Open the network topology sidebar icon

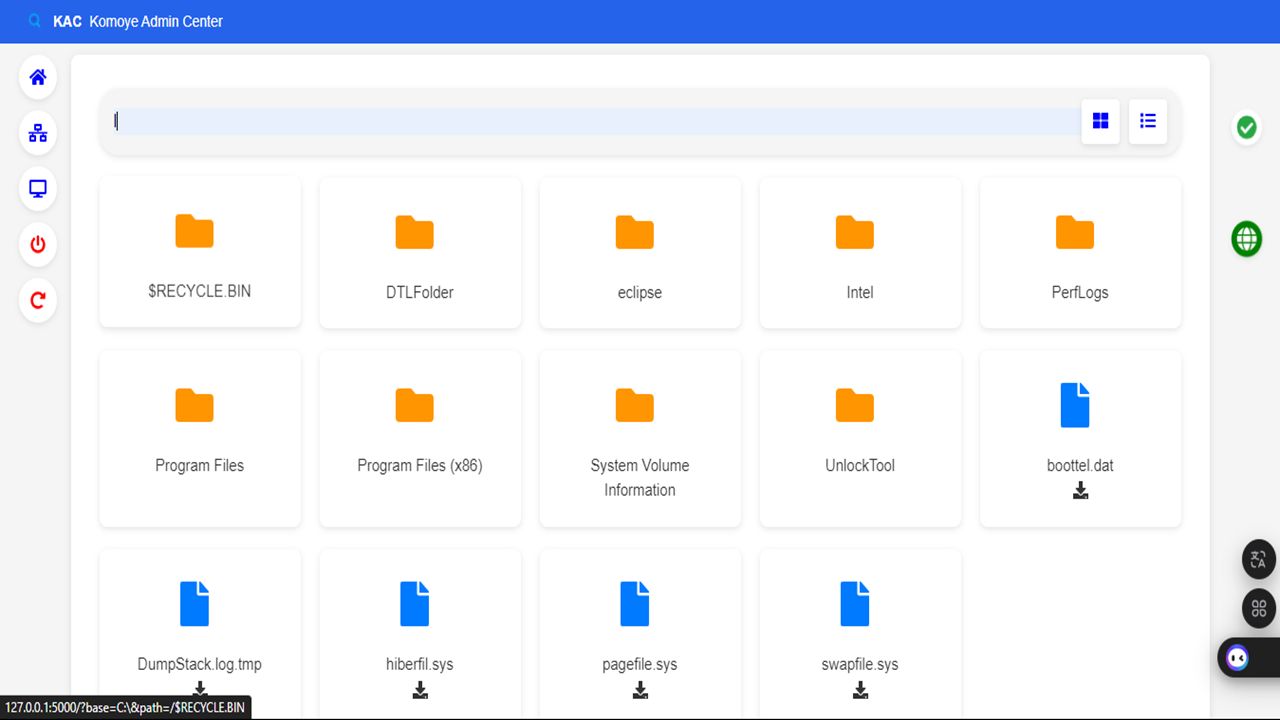(38, 133)
